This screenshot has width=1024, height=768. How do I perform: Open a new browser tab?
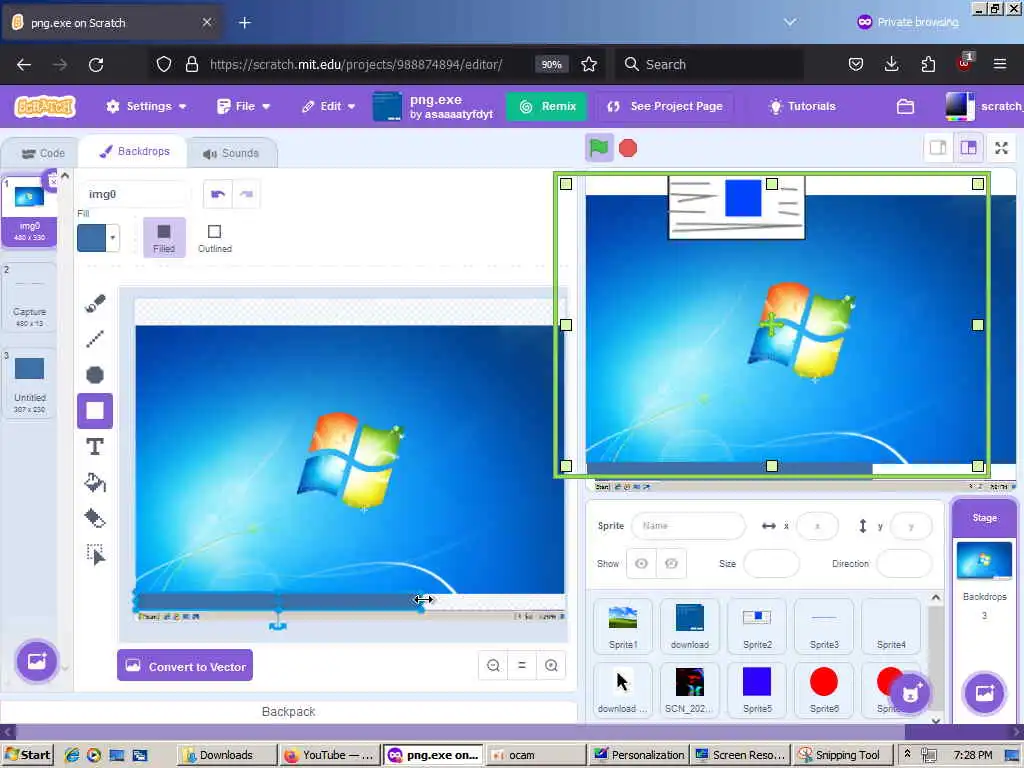pyautogui.click(x=244, y=22)
